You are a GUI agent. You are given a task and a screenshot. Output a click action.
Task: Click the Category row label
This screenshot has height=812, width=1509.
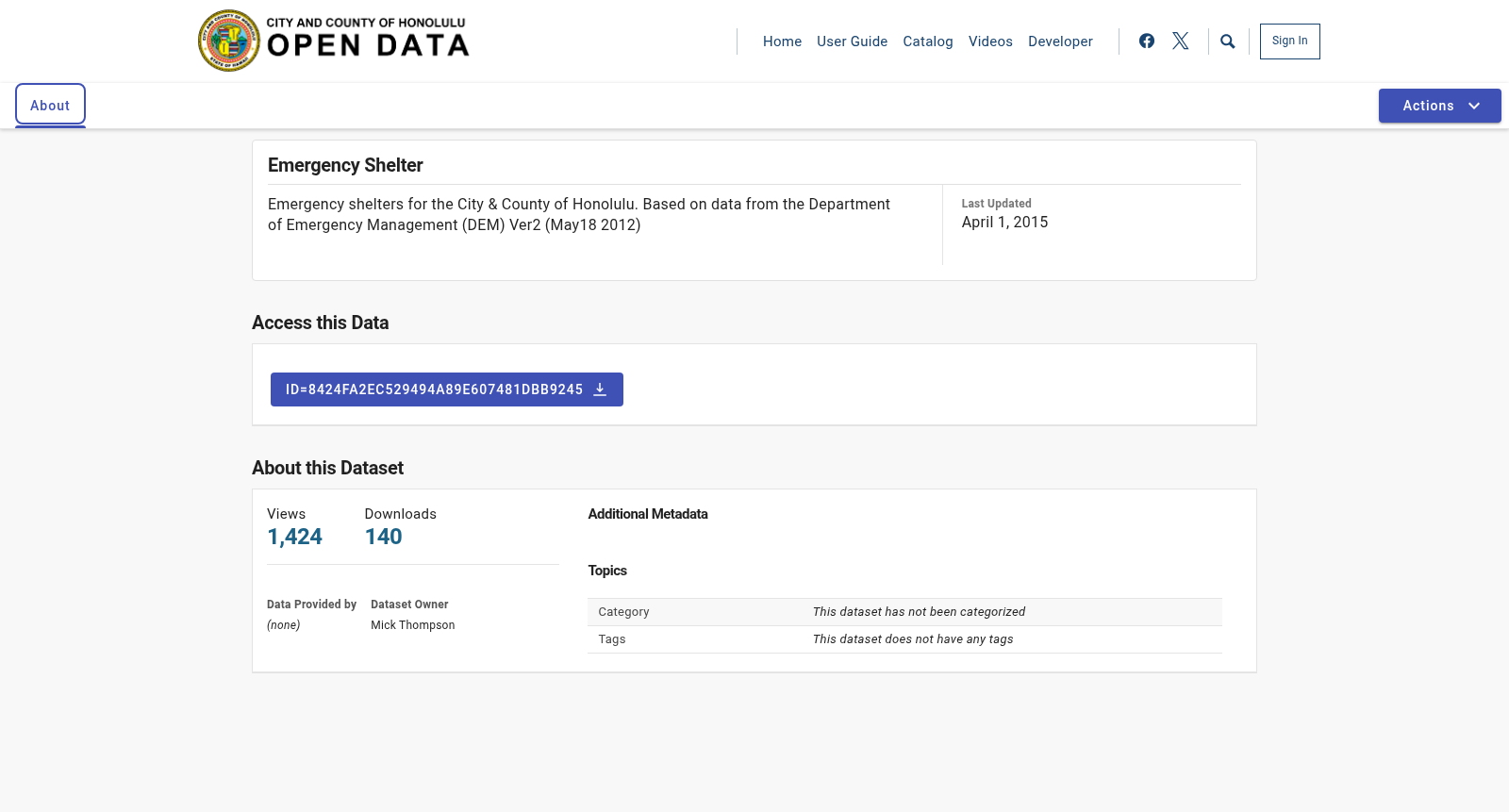pyautogui.click(x=623, y=612)
